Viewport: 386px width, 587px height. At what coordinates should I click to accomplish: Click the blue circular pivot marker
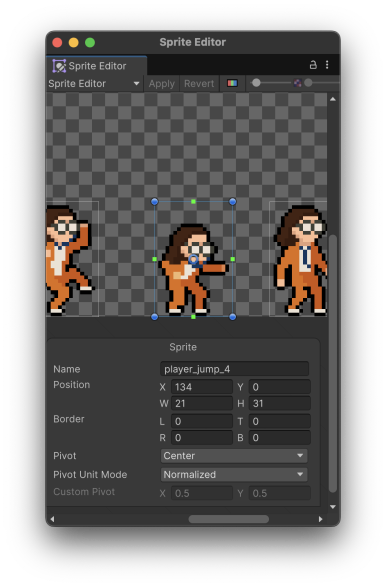[x=193, y=259]
